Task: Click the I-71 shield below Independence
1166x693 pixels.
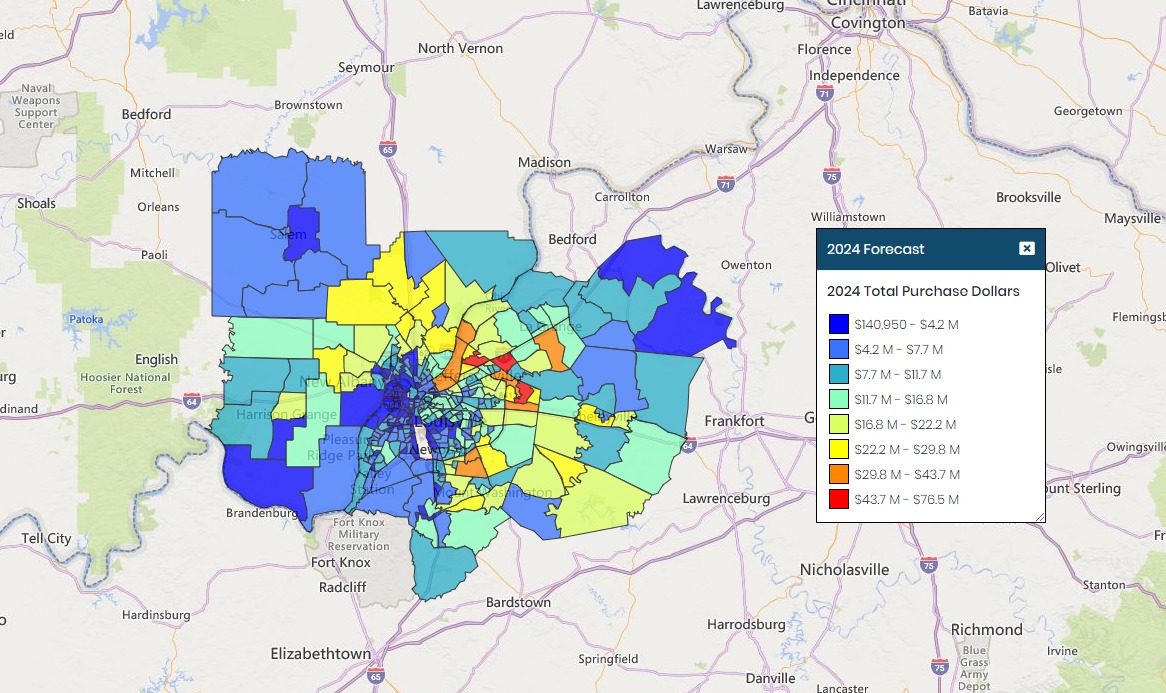Action: tap(824, 93)
